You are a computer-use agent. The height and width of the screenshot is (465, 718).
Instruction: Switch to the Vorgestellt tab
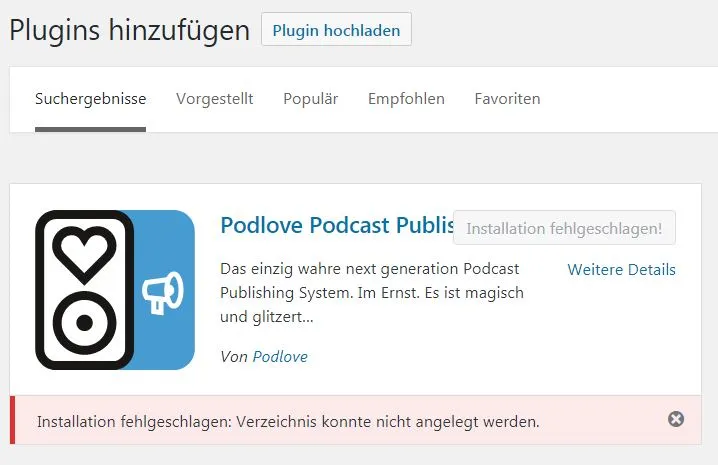click(x=214, y=99)
